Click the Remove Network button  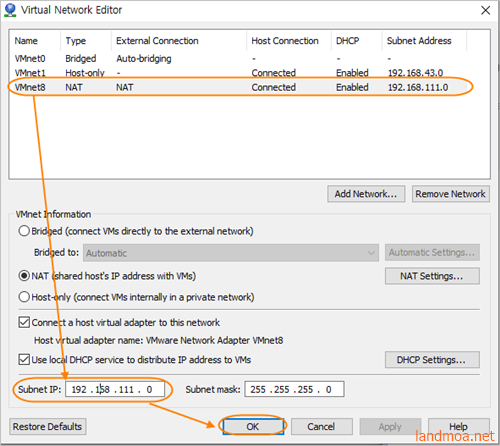(x=451, y=194)
